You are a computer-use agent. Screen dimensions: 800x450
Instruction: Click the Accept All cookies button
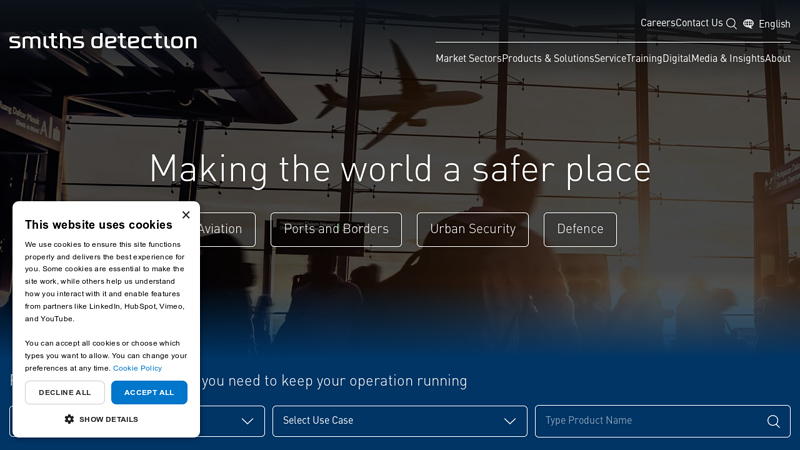[x=149, y=392]
